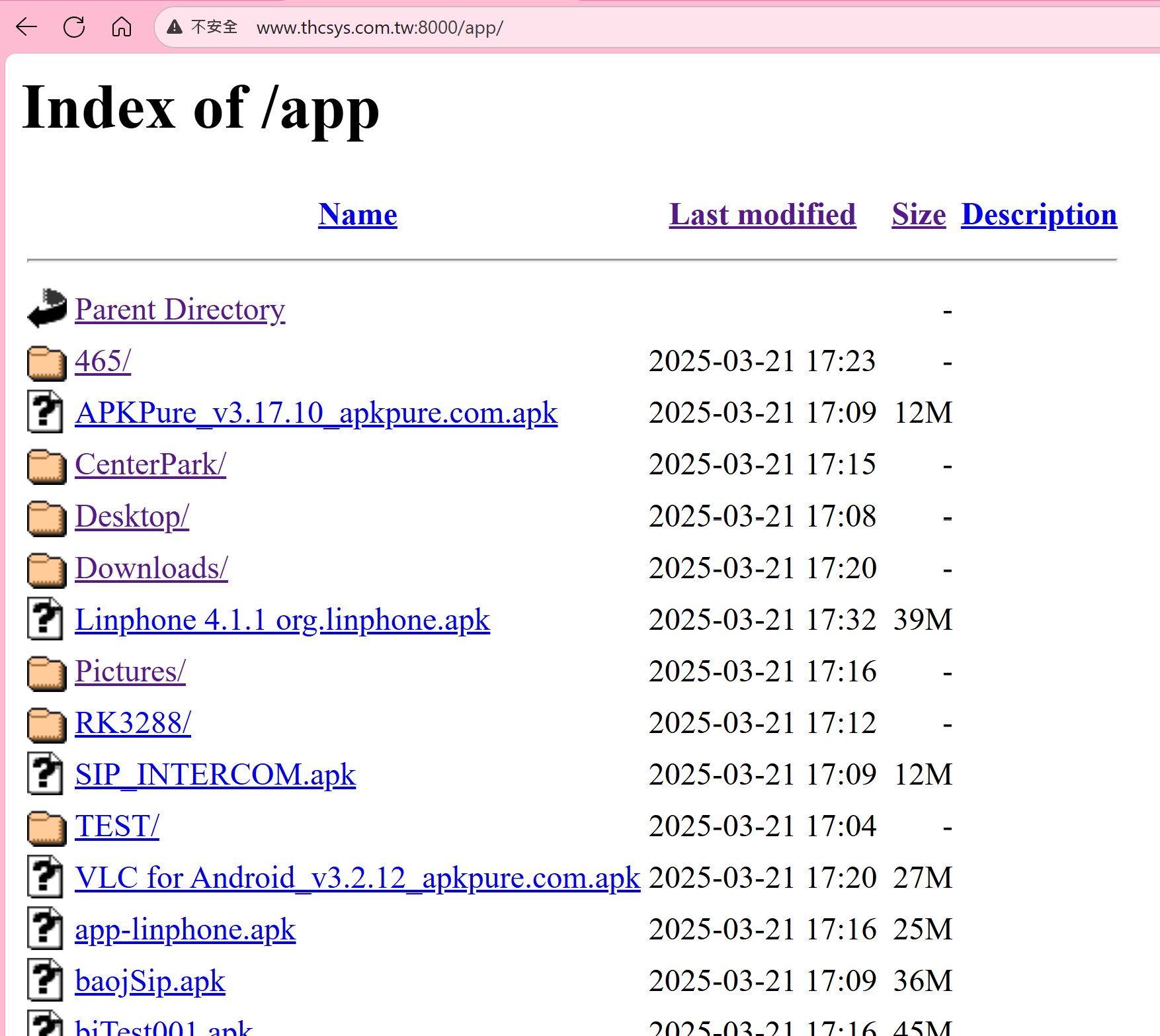The height and width of the screenshot is (1036, 1160).
Task: Reload the page with the refresh icon
Action: [74, 27]
